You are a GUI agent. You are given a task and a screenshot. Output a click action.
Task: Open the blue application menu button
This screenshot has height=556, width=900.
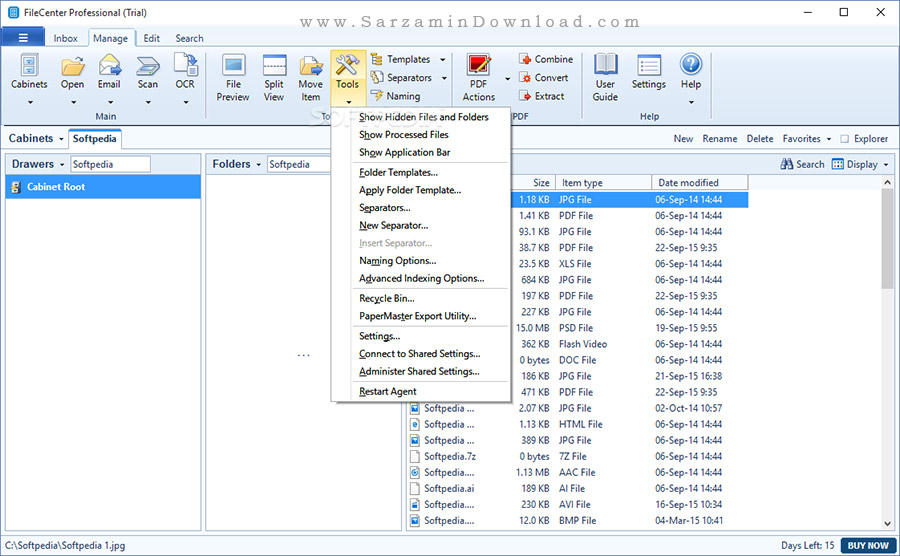[23, 38]
